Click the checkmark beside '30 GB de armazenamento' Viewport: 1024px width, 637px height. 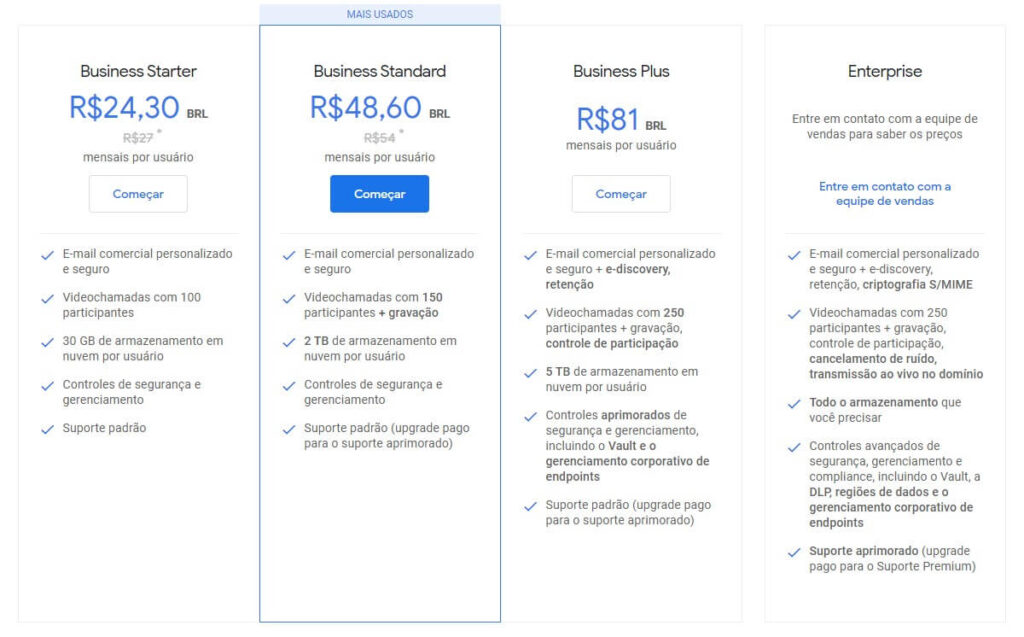(46, 341)
